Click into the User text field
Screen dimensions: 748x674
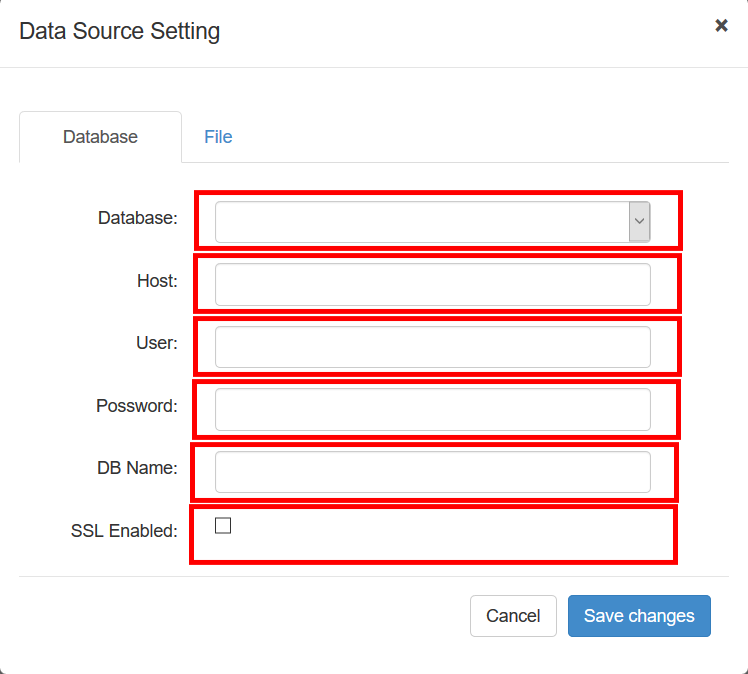pos(432,347)
